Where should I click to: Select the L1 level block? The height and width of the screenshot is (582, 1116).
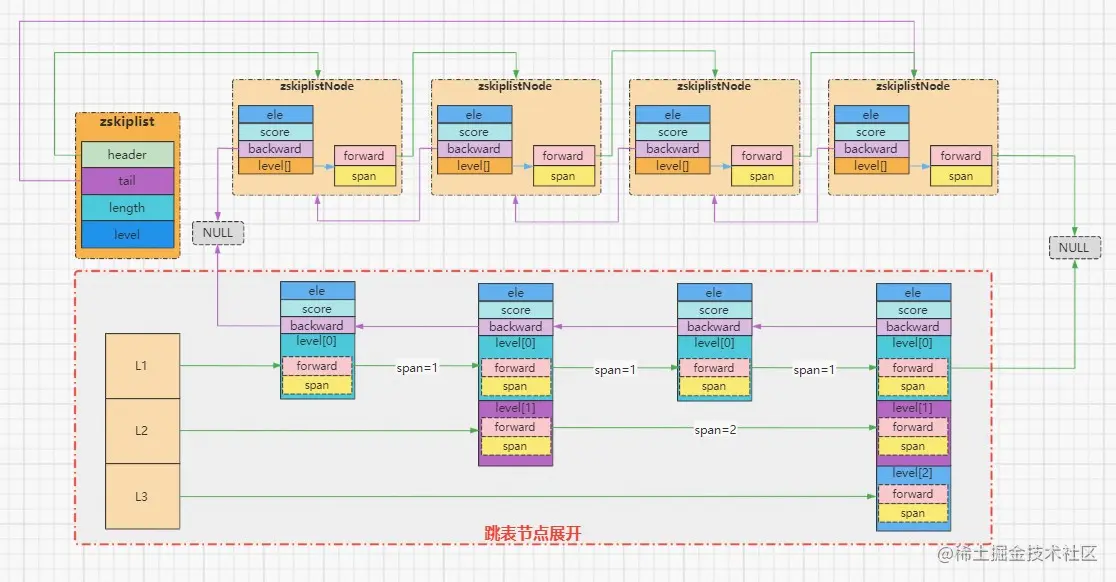tap(142, 367)
